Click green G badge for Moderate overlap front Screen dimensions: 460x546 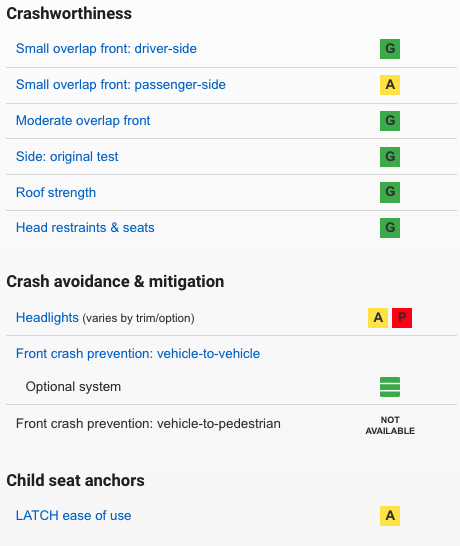click(x=390, y=121)
